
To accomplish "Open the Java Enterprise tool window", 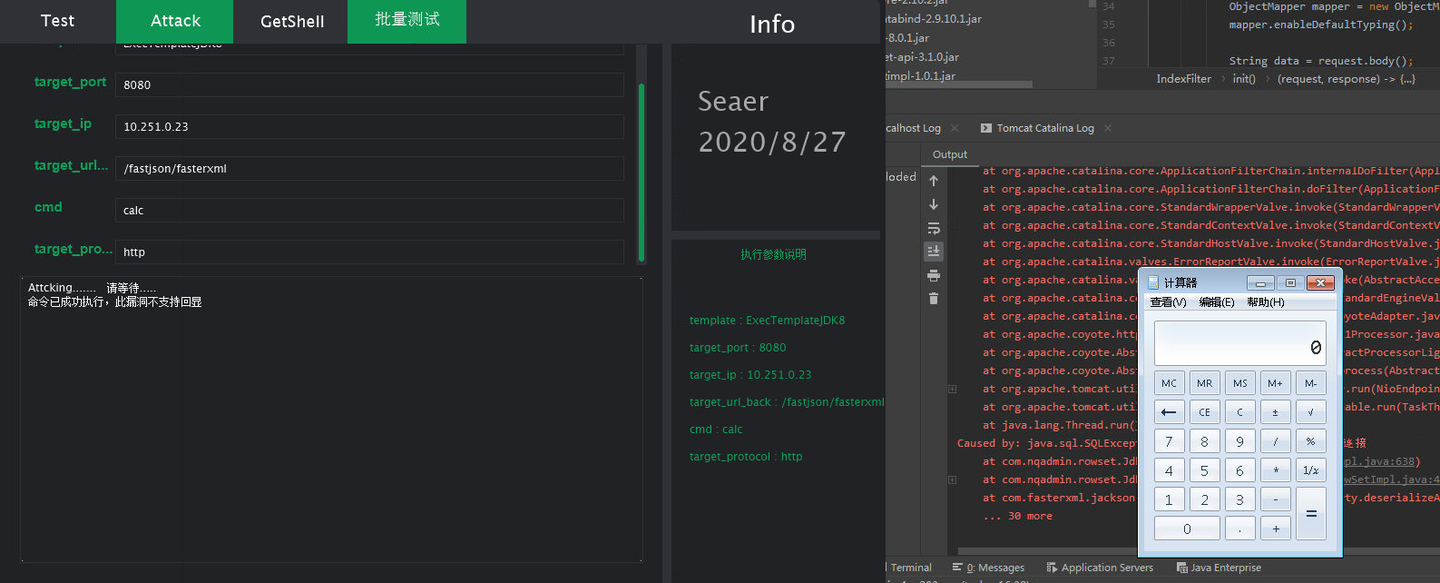I will click(1219, 567).
